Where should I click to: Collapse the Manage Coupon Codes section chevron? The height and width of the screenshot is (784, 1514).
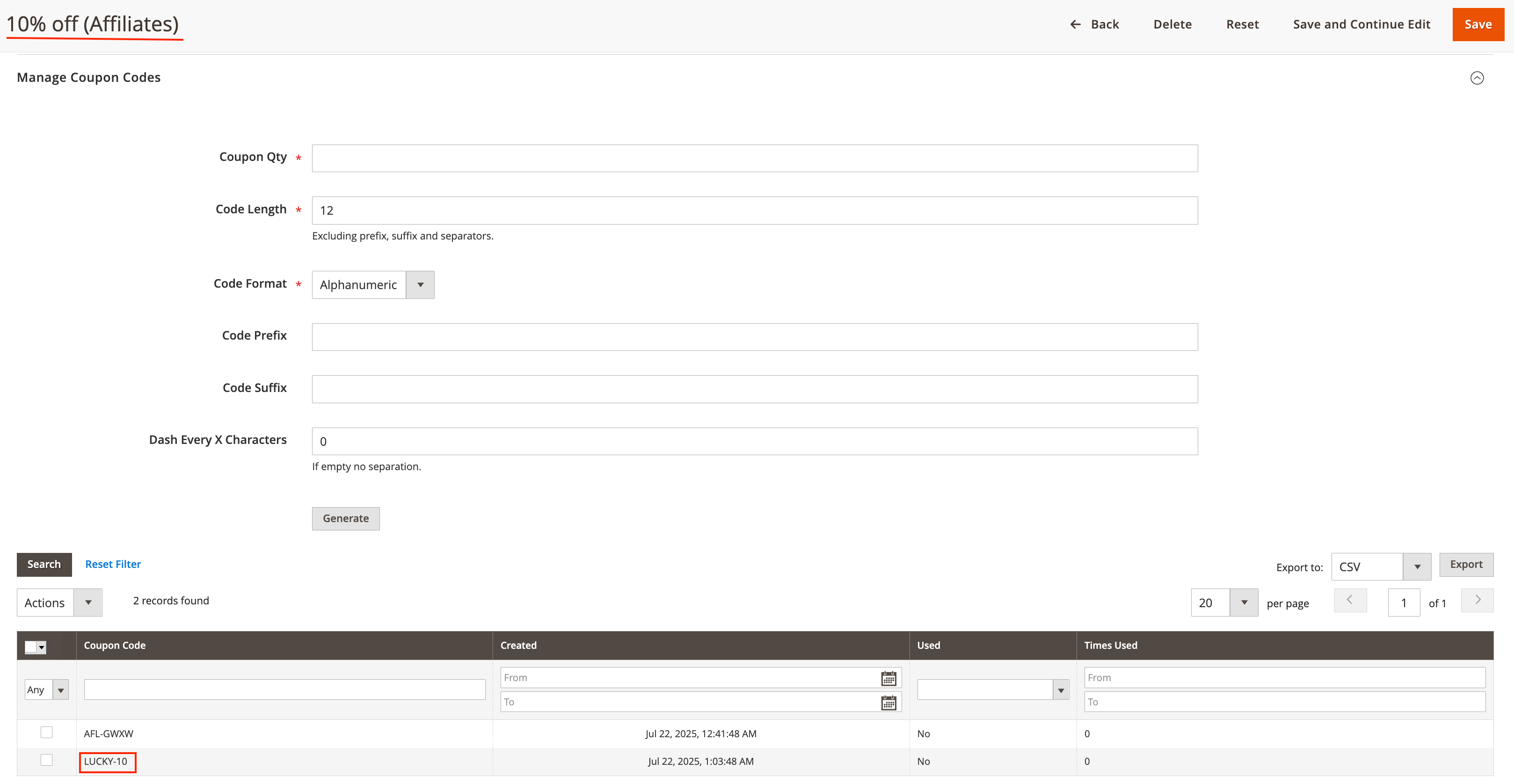(x=1478, y=78)
